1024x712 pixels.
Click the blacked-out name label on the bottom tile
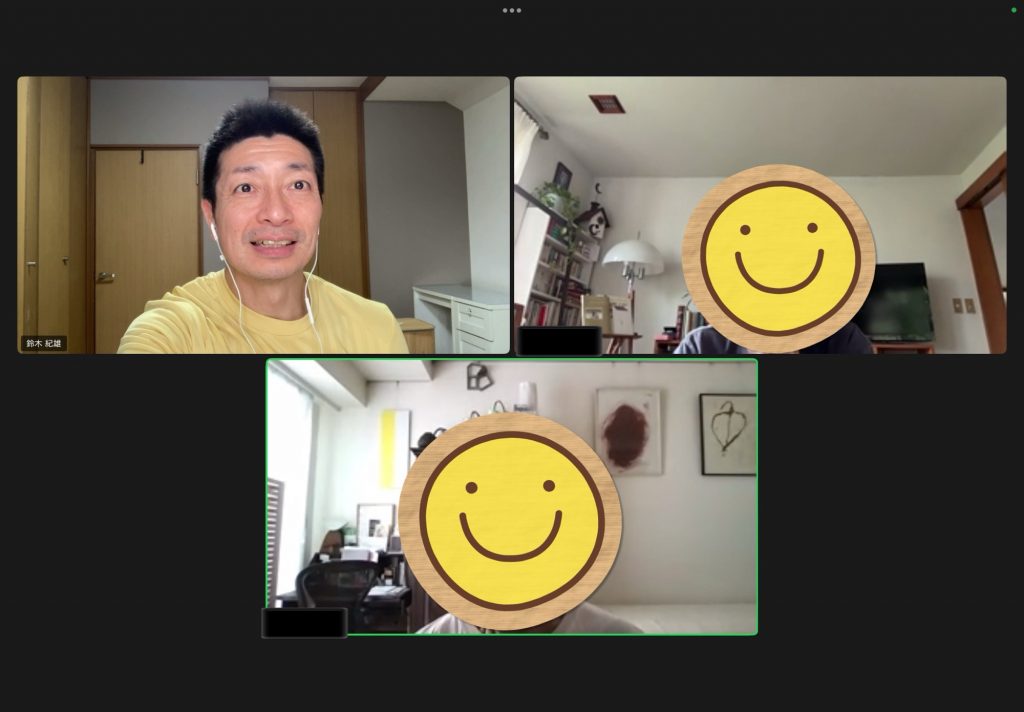click(304, 622)
